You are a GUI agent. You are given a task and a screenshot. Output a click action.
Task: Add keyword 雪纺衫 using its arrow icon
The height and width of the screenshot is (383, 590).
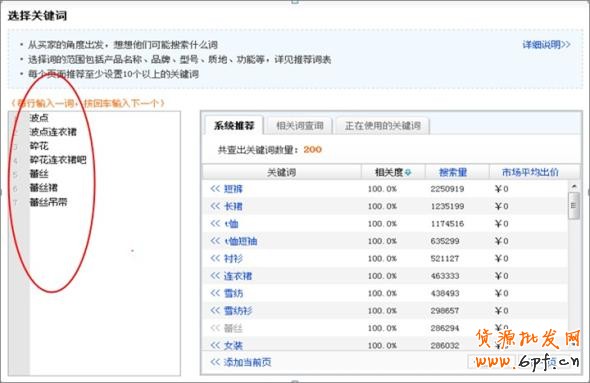215,310
